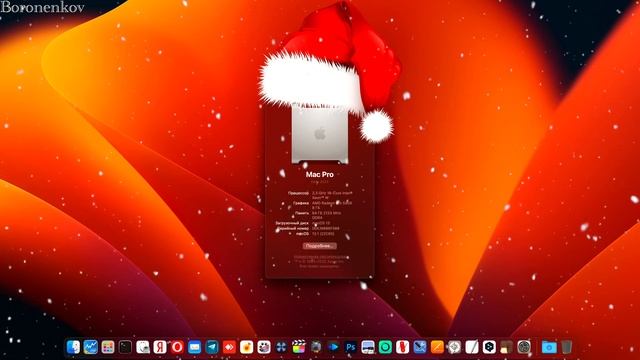640x360 pixels.
Task: Open black icon with hexagon dots
Action: [x=489, y=347]
